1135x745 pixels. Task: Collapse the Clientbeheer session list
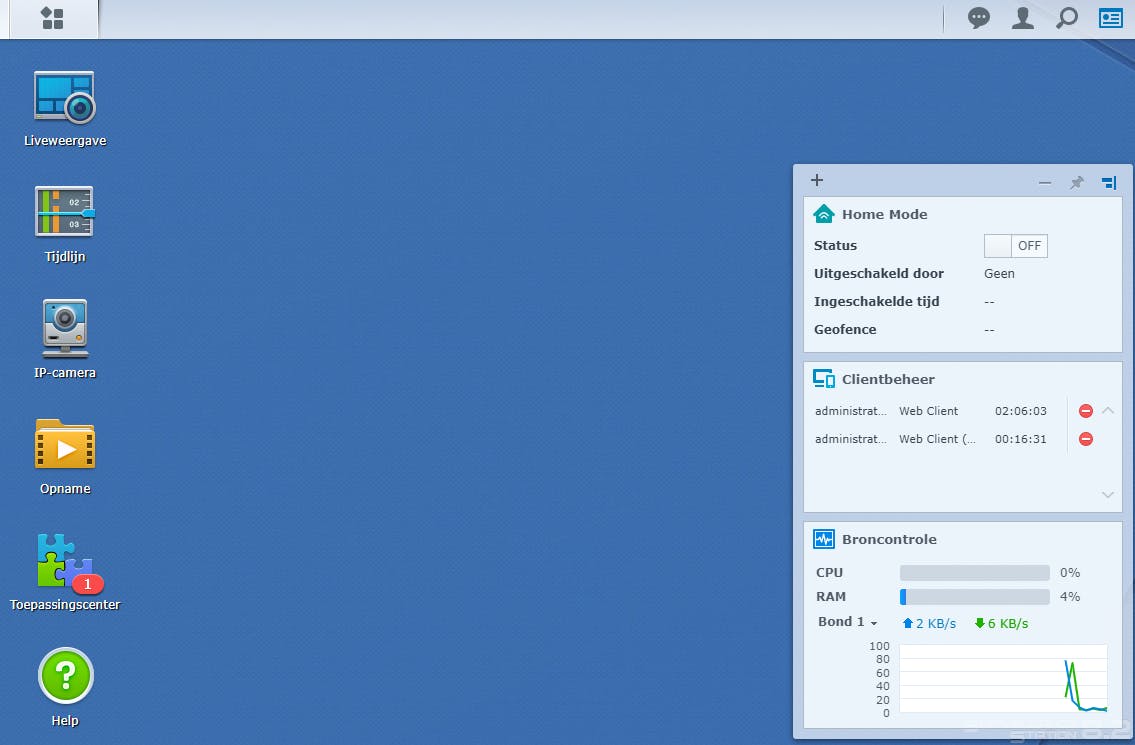(1108, 410)
